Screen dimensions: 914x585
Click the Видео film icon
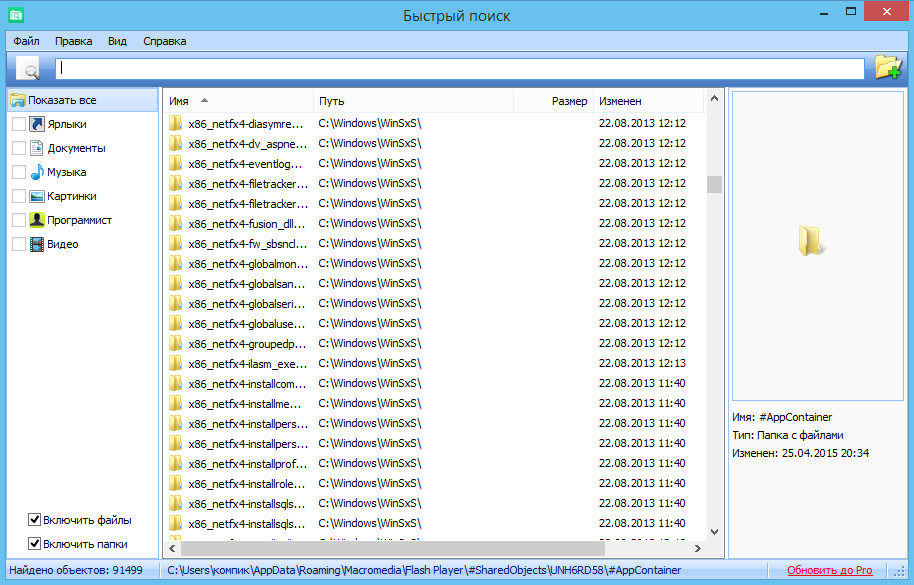click(37, 244)
